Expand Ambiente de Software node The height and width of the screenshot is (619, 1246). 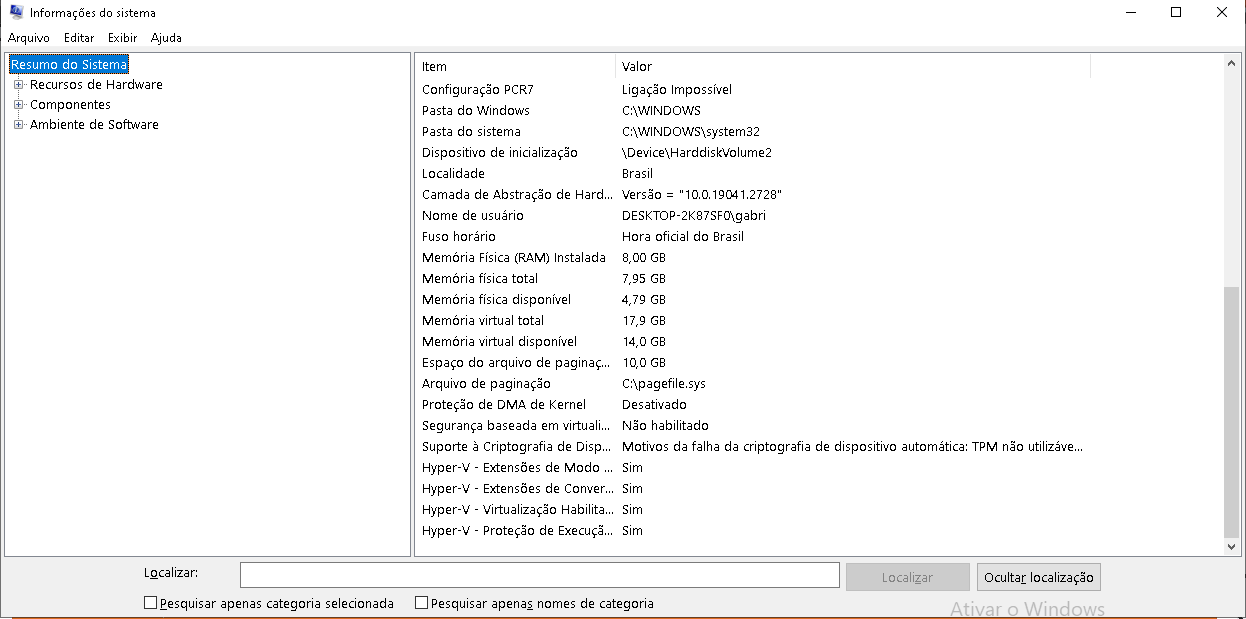[18, 125]
